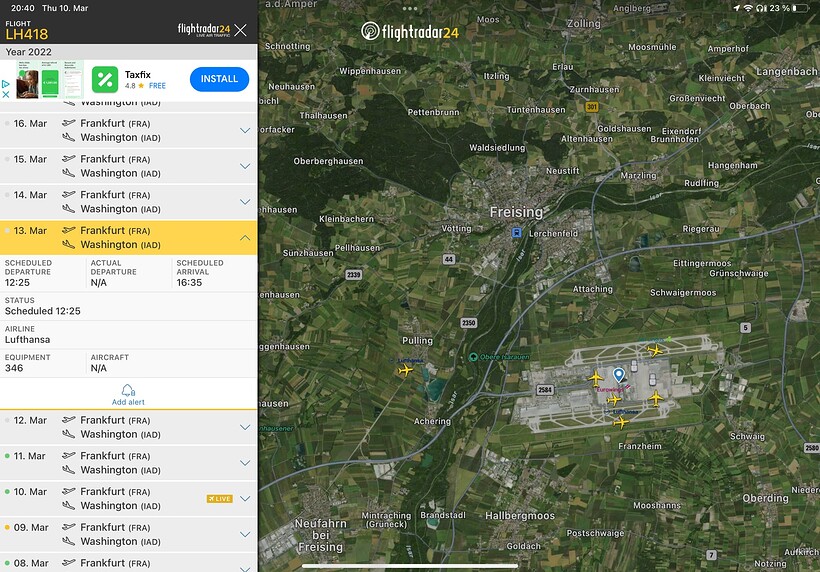Tap the Neufahrn bei Freising label
The height and width of the screenshot is (572, 820).
(x=321, y=535)
